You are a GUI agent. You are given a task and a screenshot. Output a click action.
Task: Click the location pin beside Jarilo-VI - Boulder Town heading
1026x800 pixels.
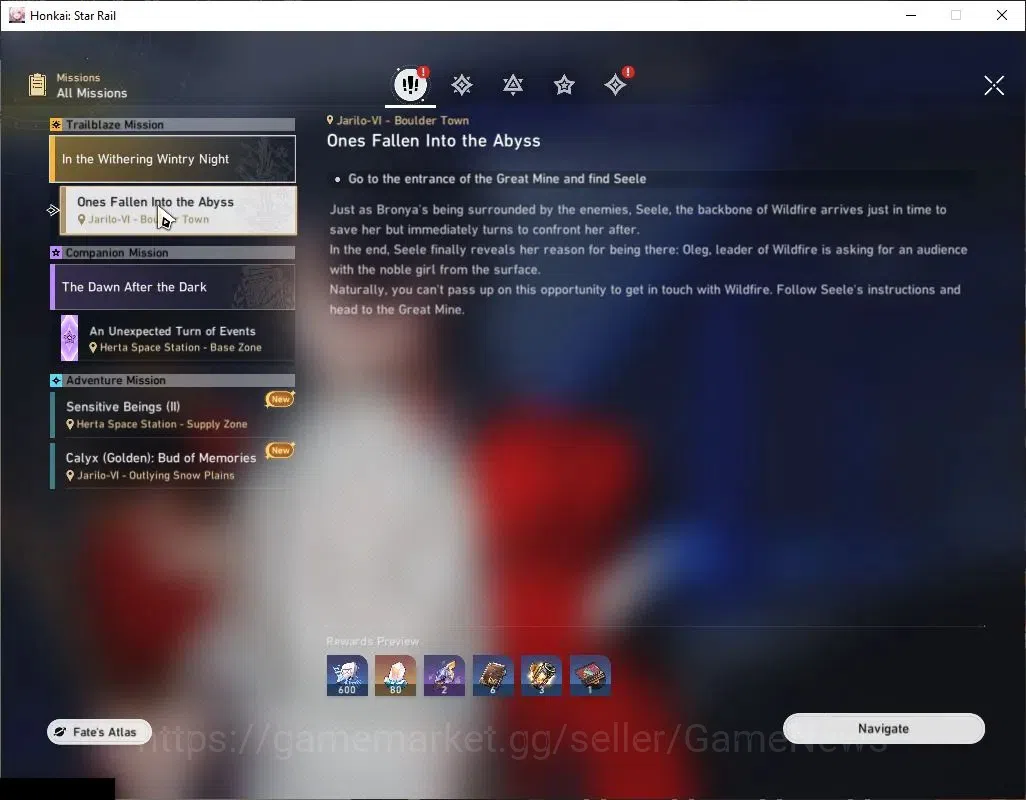(x=330, y=120)
